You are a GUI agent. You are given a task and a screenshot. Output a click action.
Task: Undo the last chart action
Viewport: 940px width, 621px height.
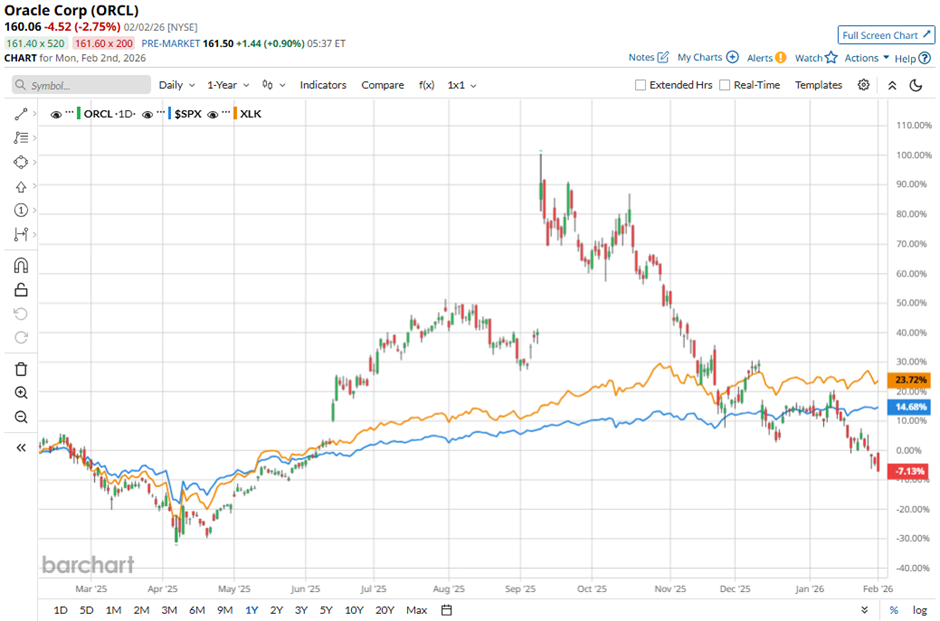click(x=21, y=314)
